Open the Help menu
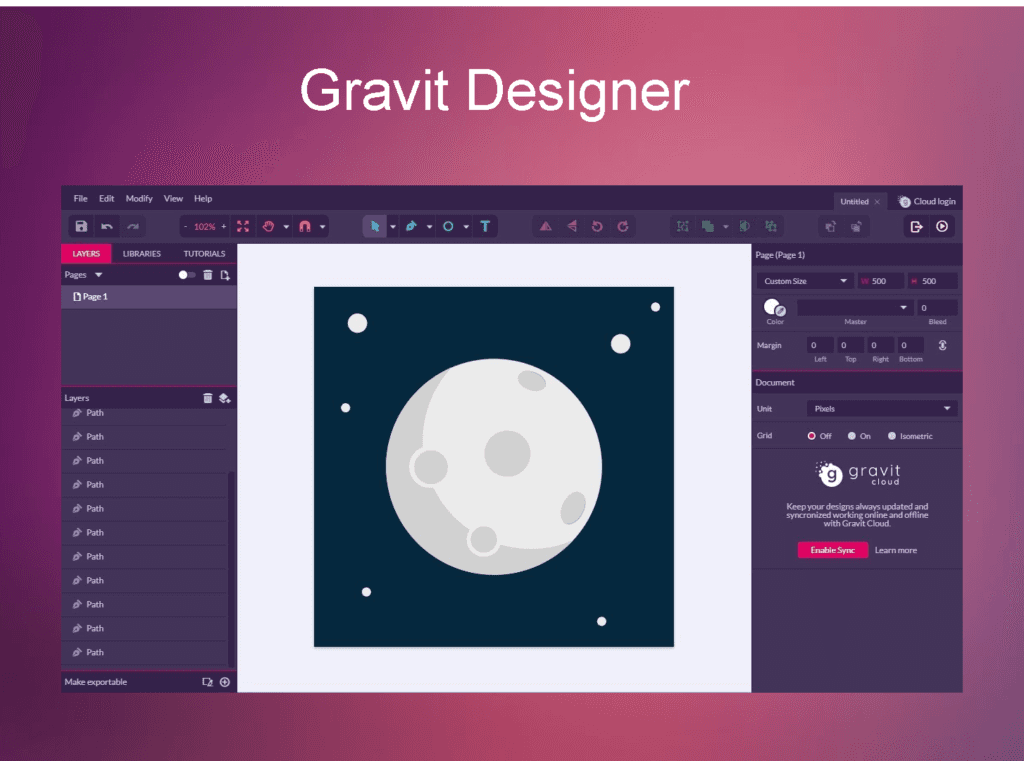Screen dimensions: 1024x761 [203, 199]
